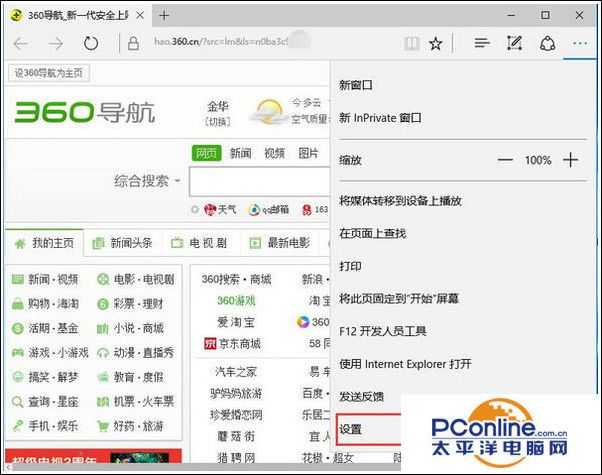Open 设置 menu entry

[x=369, y=429]
